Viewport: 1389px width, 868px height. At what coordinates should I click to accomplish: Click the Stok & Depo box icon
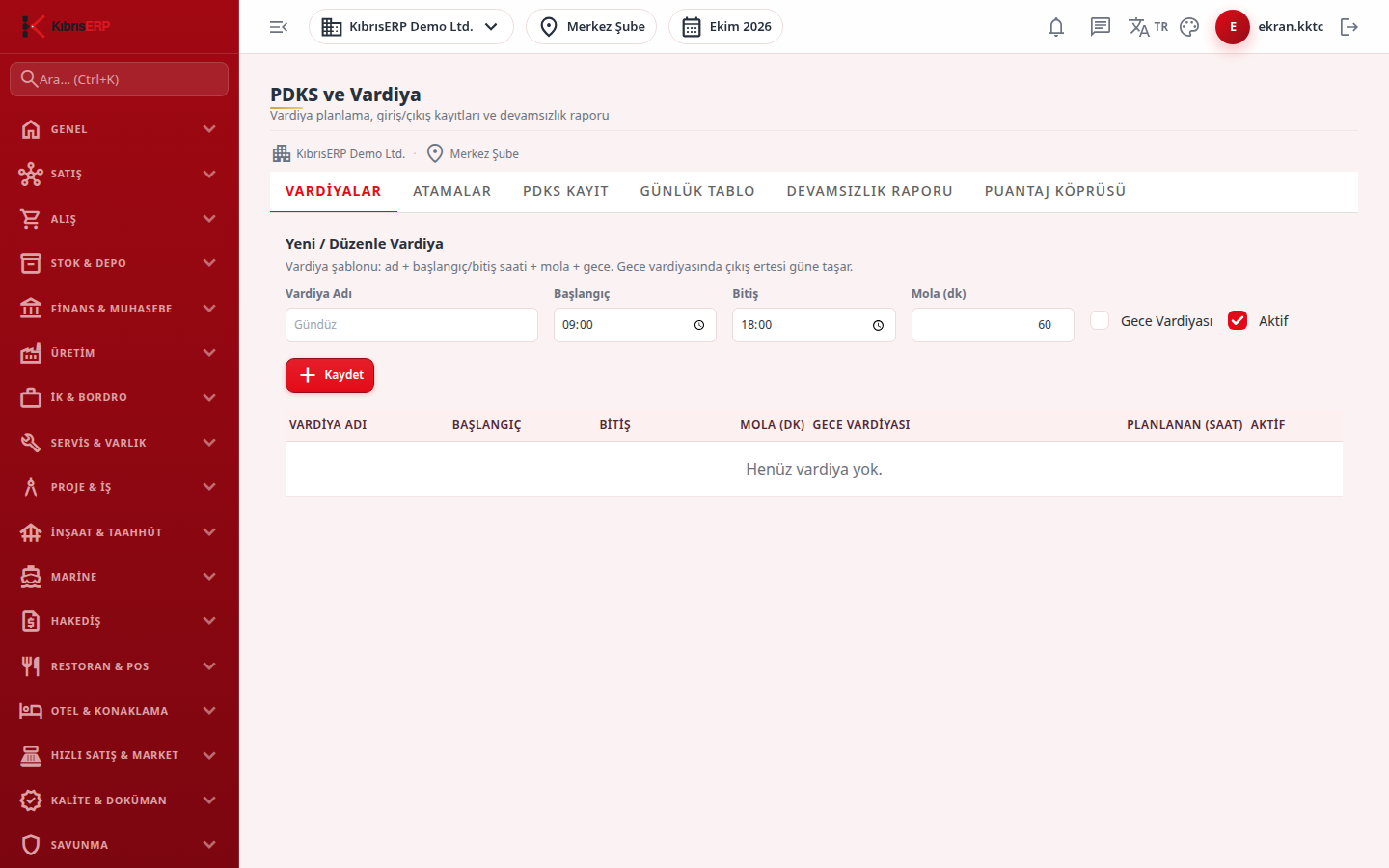click(31, 263)
